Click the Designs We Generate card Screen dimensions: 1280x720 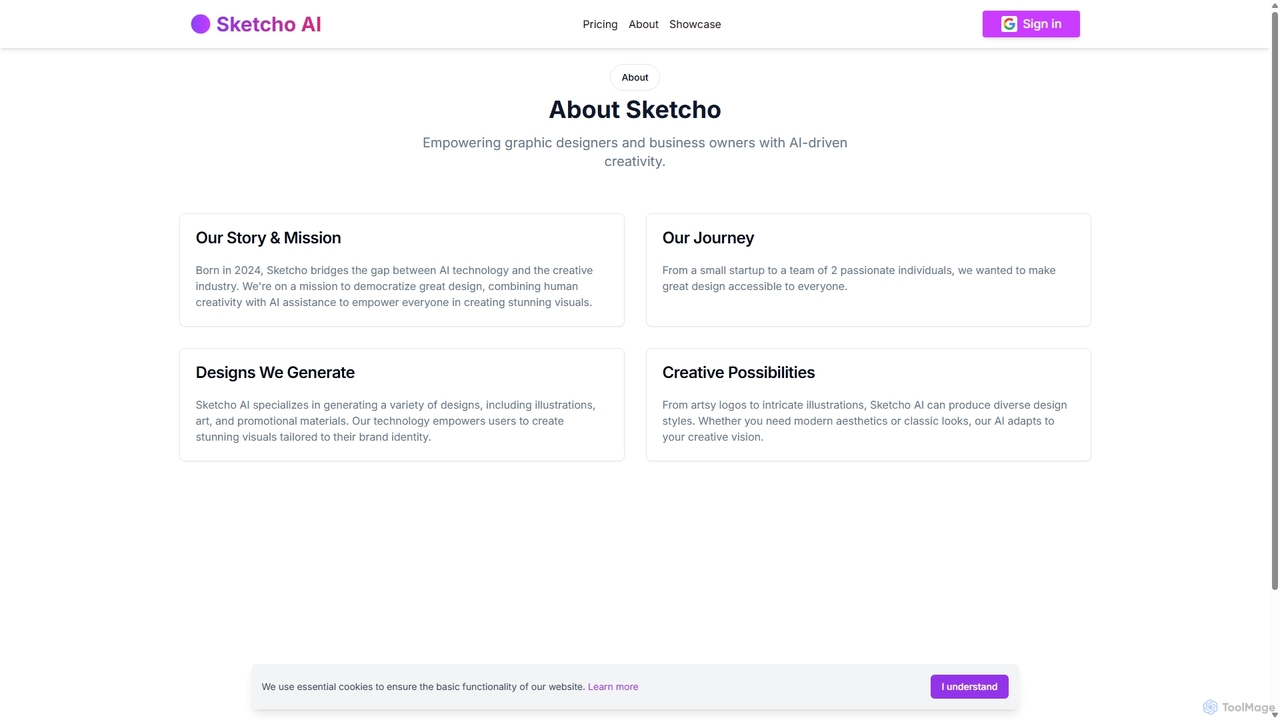[x=402, y=405]
